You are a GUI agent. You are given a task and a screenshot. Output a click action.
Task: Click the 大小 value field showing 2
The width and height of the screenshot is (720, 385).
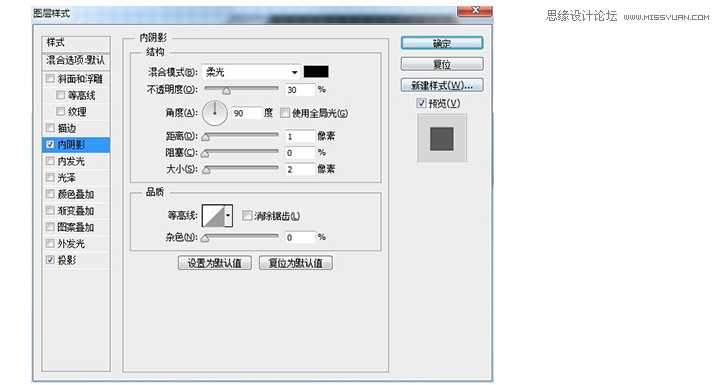pyautogui.click(x=300, y=169)
